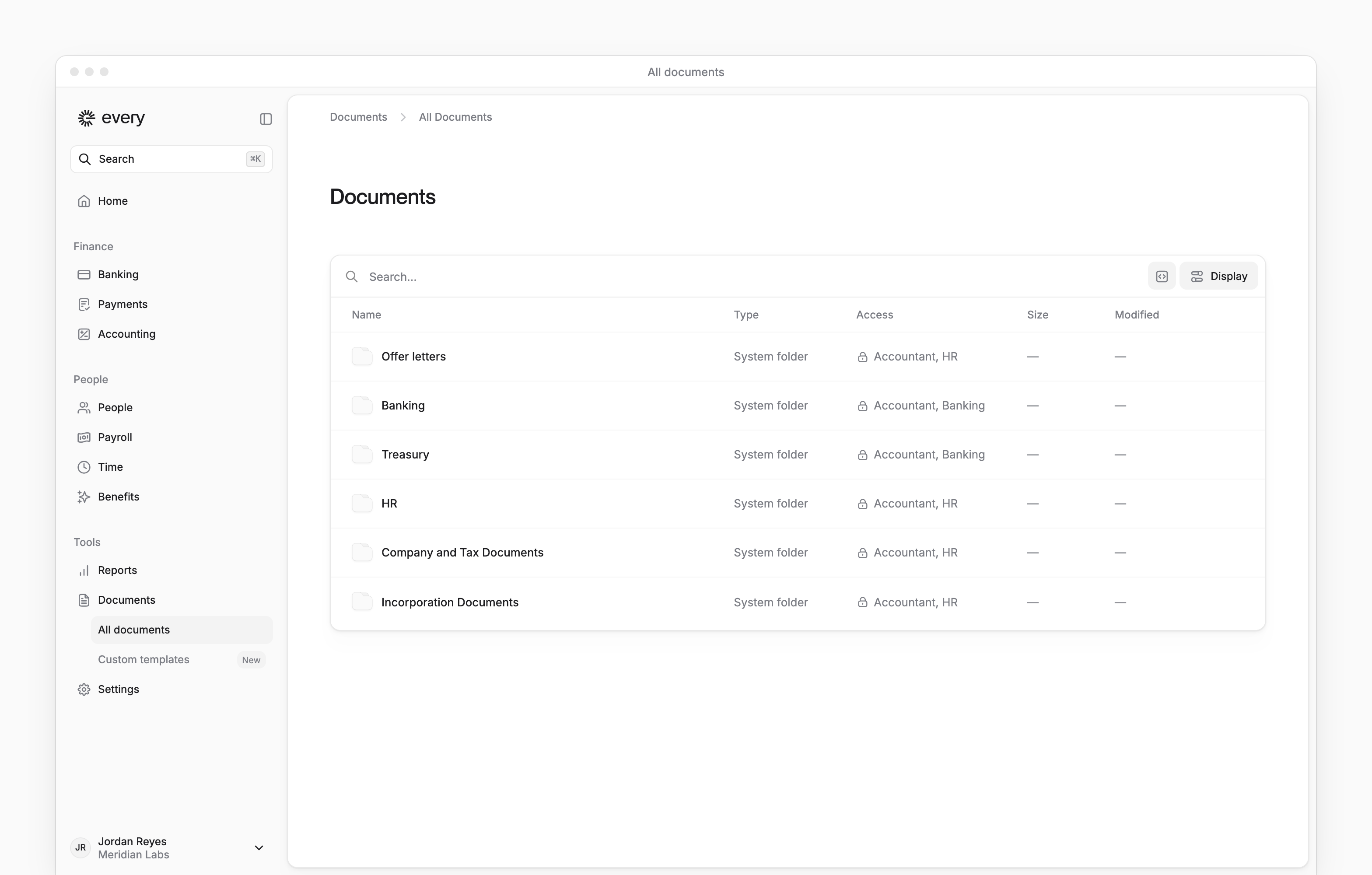
Task: Click Accountant, Banking in the Banking row
Action: [x=929, y=406]
